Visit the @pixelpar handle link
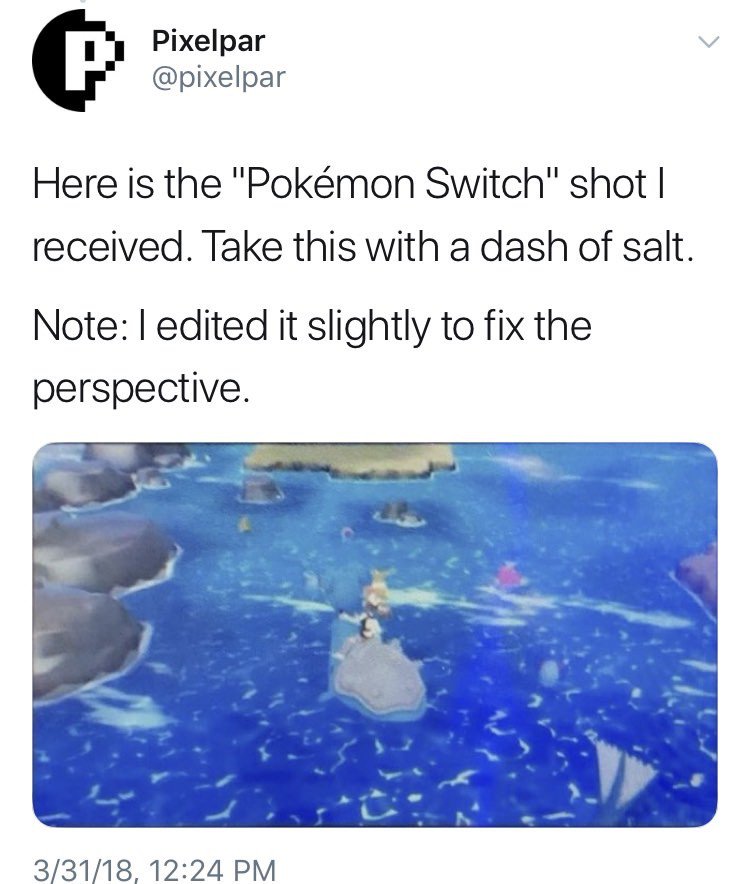750x884 pixels. (x=219, y=78)
